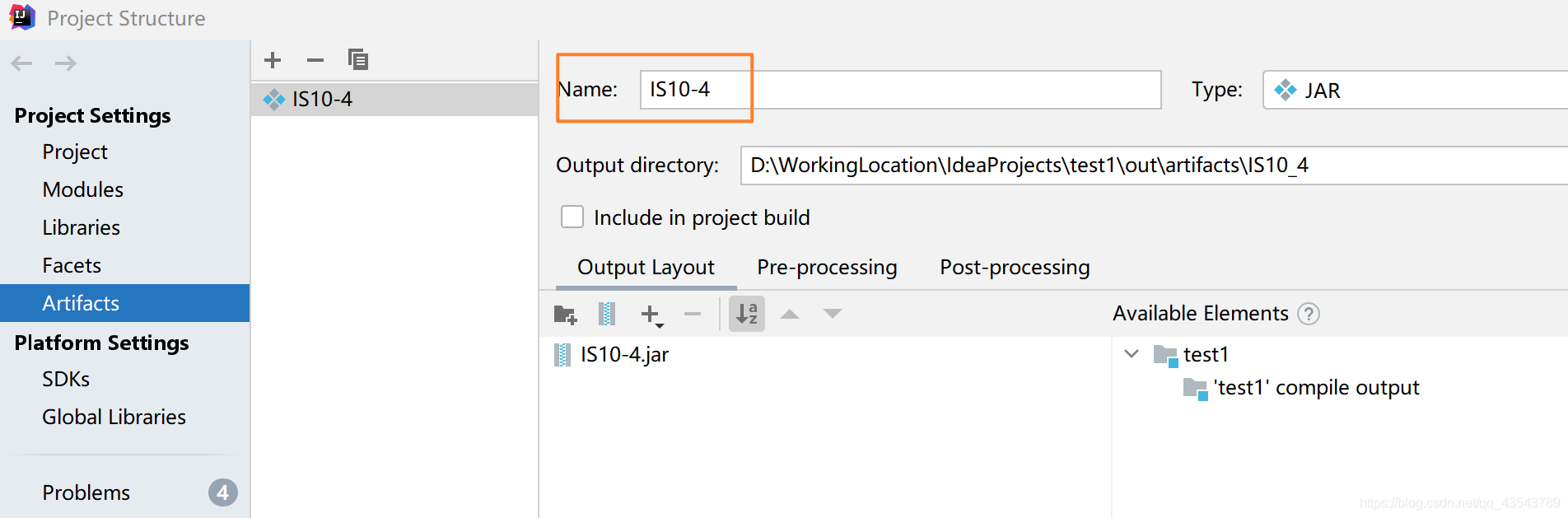Create archive in output layout
The image size is (1568, 518).
(x=607, y=314)
